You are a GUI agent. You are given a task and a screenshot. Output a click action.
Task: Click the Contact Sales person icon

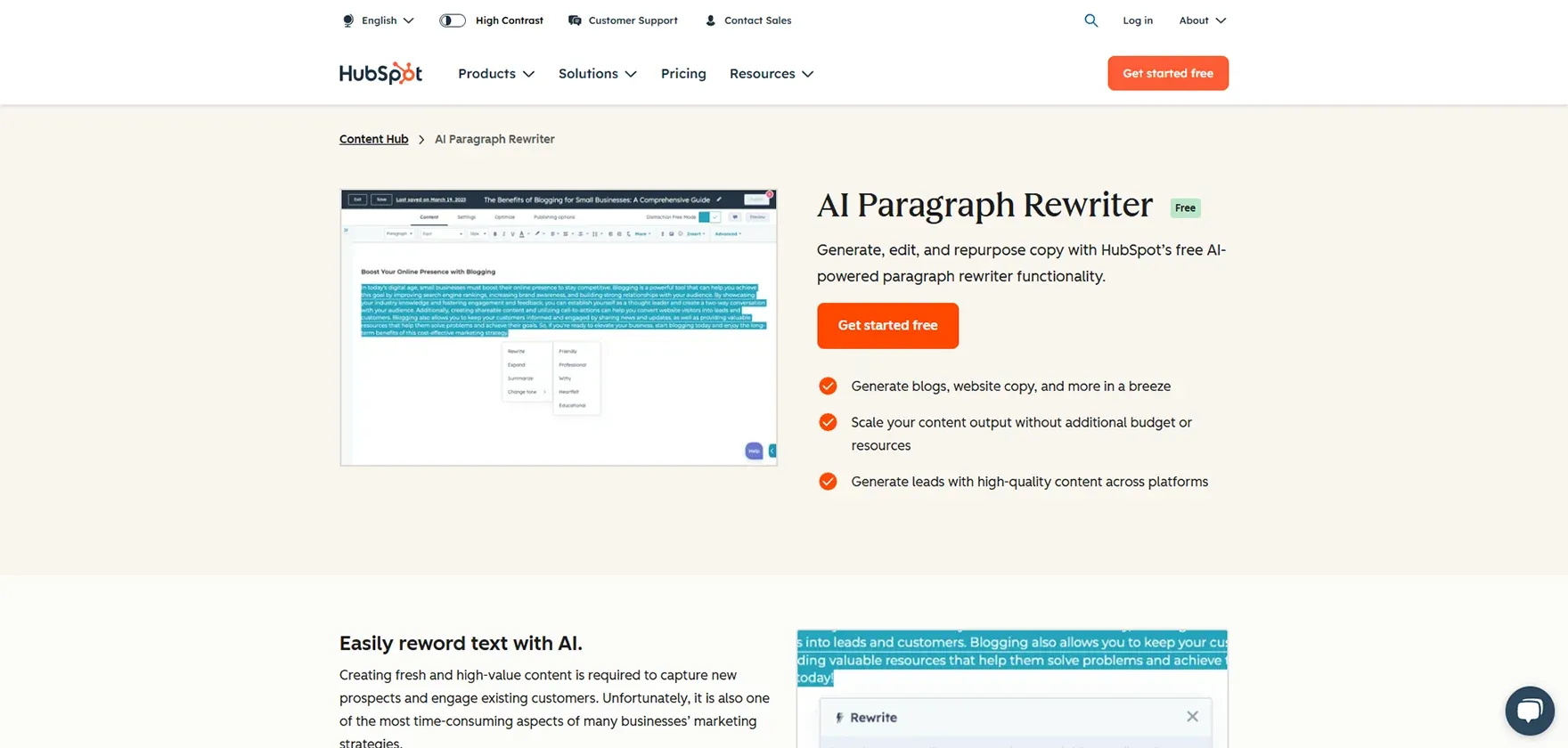pos(710,20)
